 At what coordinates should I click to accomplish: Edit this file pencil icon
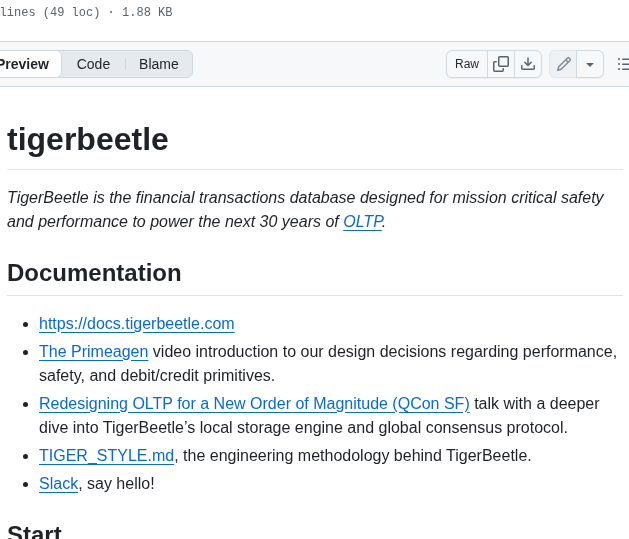point(563,64)
